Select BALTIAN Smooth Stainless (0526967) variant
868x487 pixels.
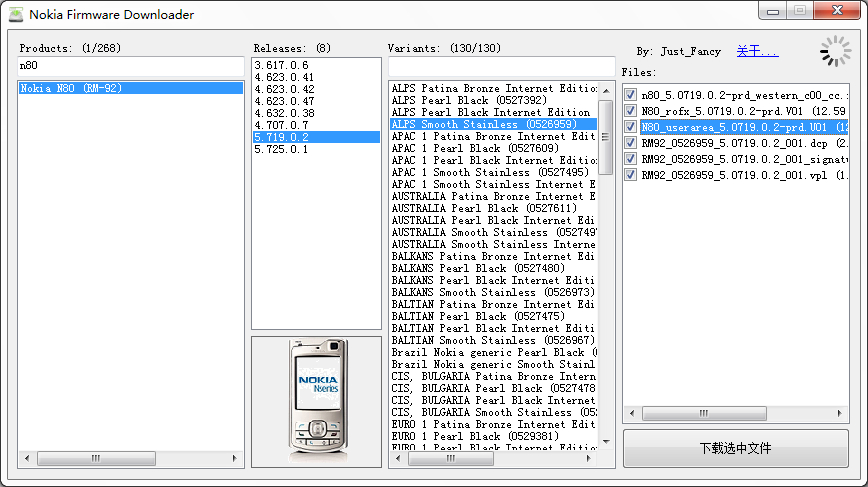[493, 340]
